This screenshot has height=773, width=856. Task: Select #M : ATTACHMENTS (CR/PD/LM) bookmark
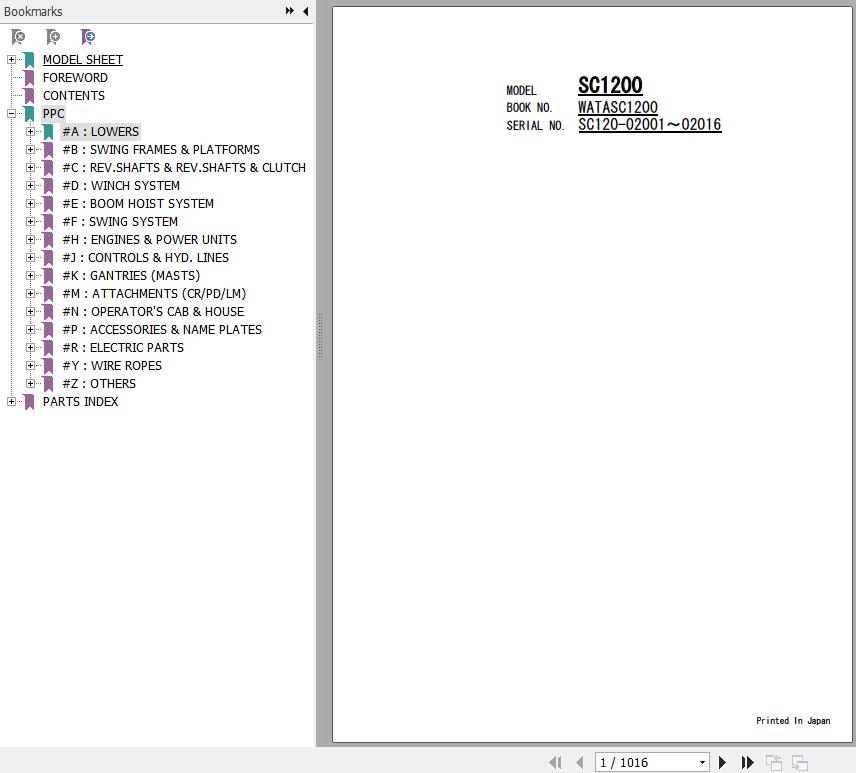click(x=154, y=294)
